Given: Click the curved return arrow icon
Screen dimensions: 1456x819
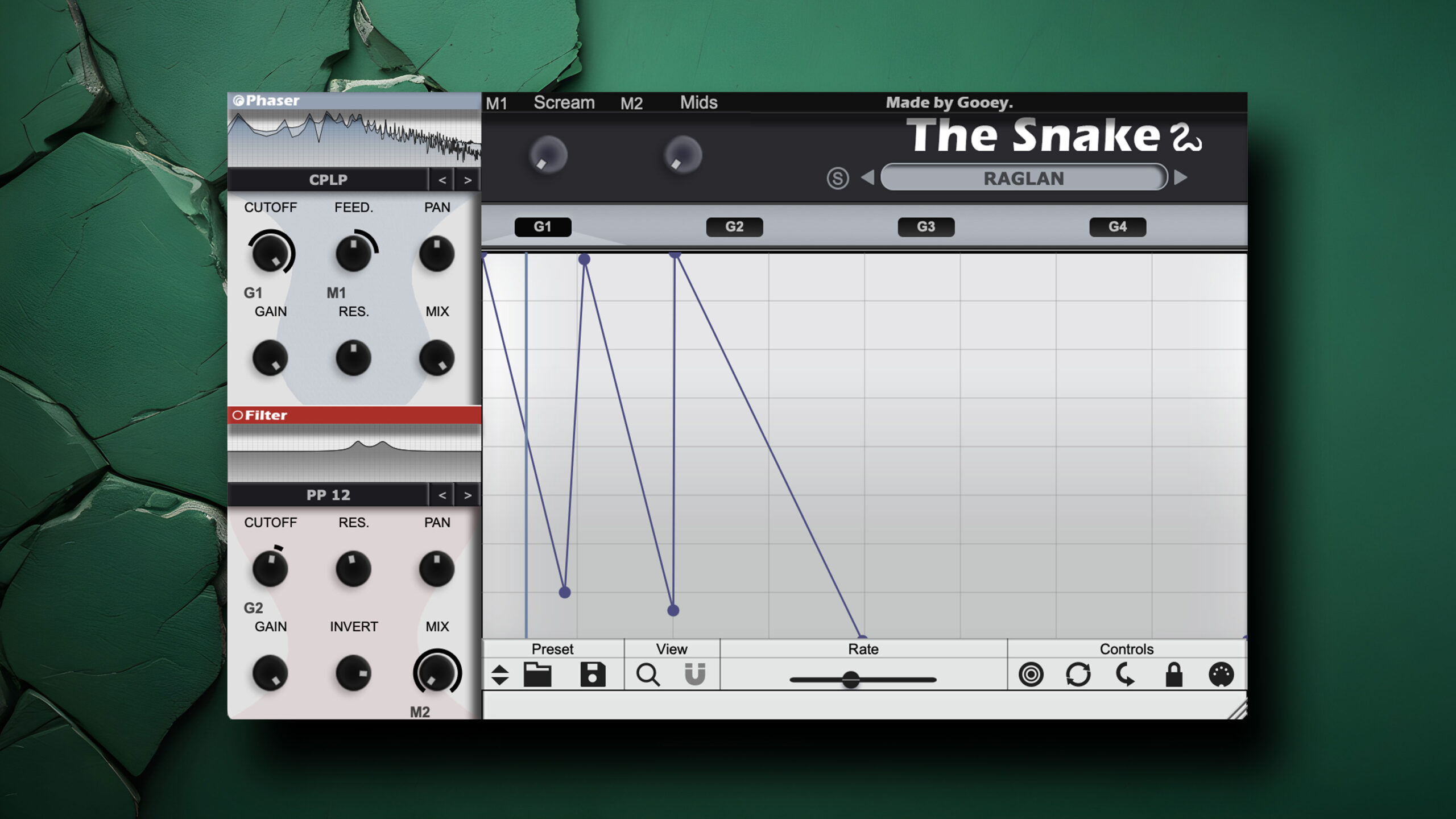Looking at the screenshot, I should coord(1125,675).
